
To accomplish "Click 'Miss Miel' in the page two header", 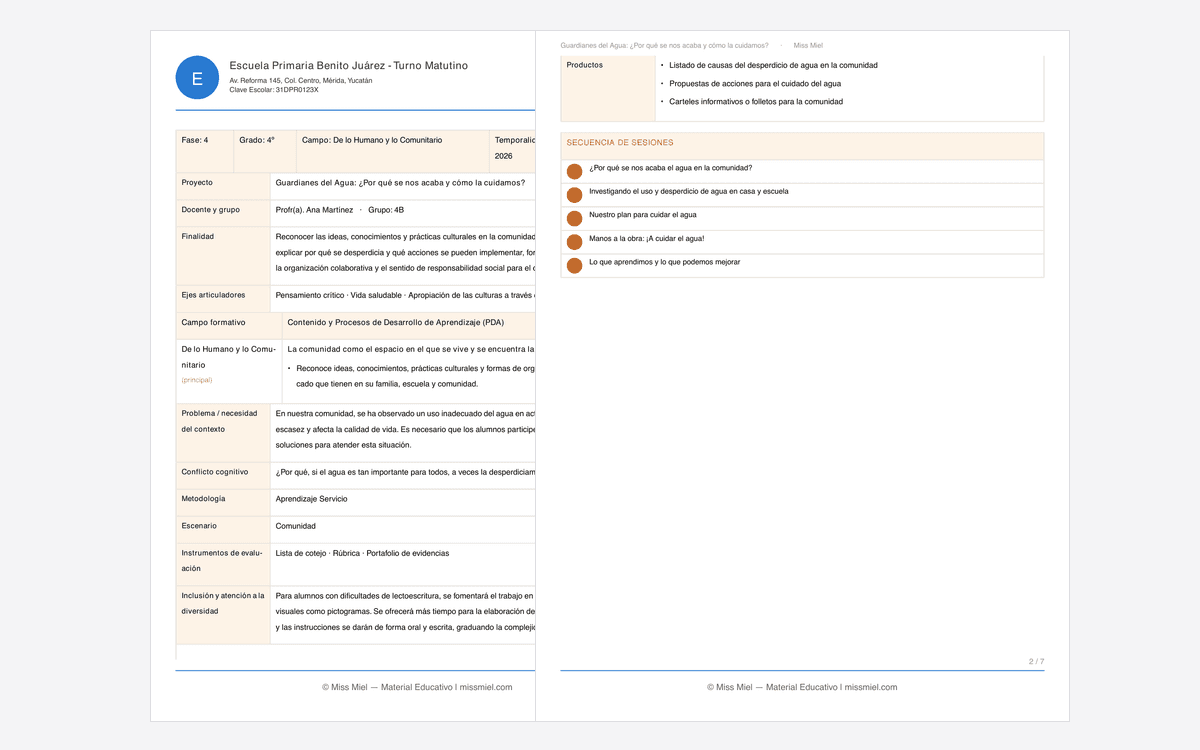I will click(808, 45).
